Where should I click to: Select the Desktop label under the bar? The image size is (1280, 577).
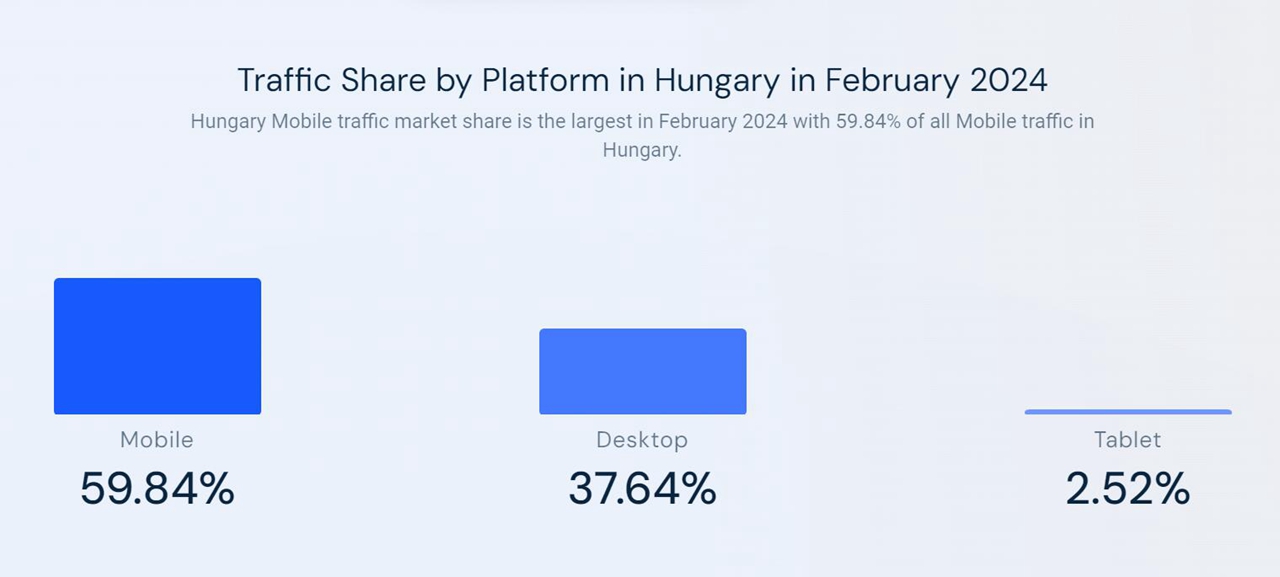642,439
